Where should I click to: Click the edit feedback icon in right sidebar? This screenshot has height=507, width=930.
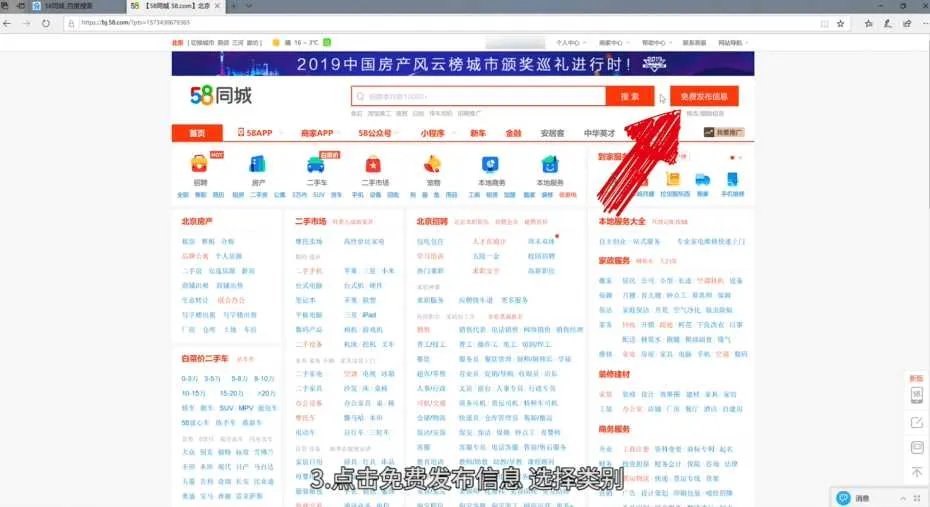(916, 422)
